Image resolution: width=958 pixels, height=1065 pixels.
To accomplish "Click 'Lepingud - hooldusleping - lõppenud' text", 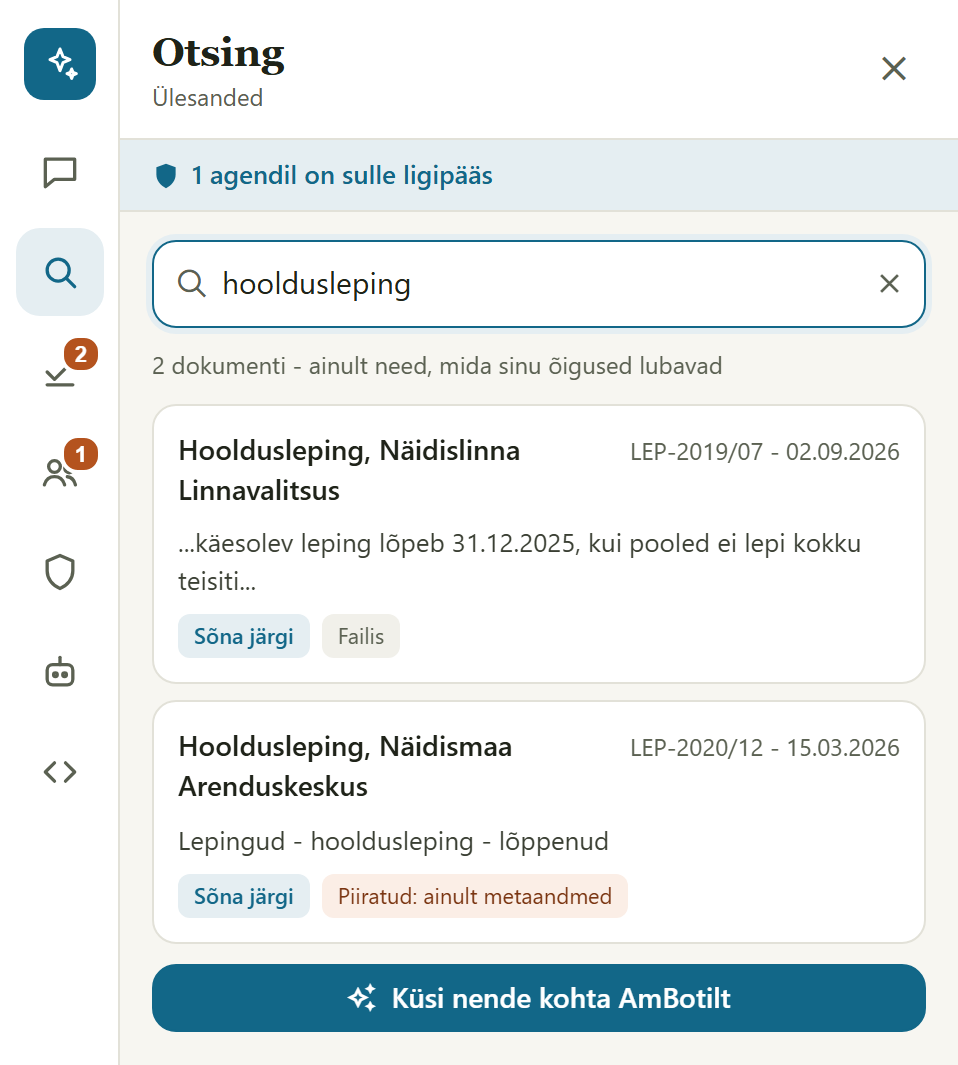I will pyautogui.click(x=393, y=842).
